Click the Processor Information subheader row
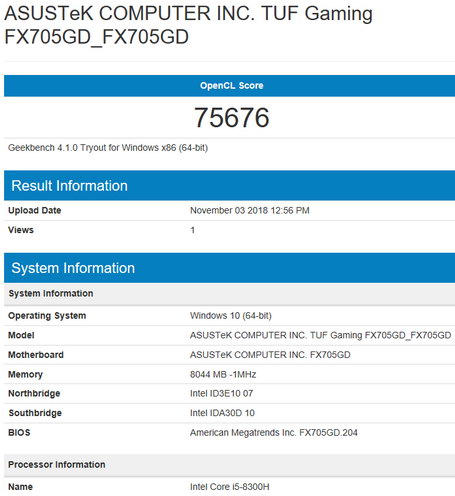Image resolution: width=455 pixels, height=496 pixels. (x=229, y=465)
